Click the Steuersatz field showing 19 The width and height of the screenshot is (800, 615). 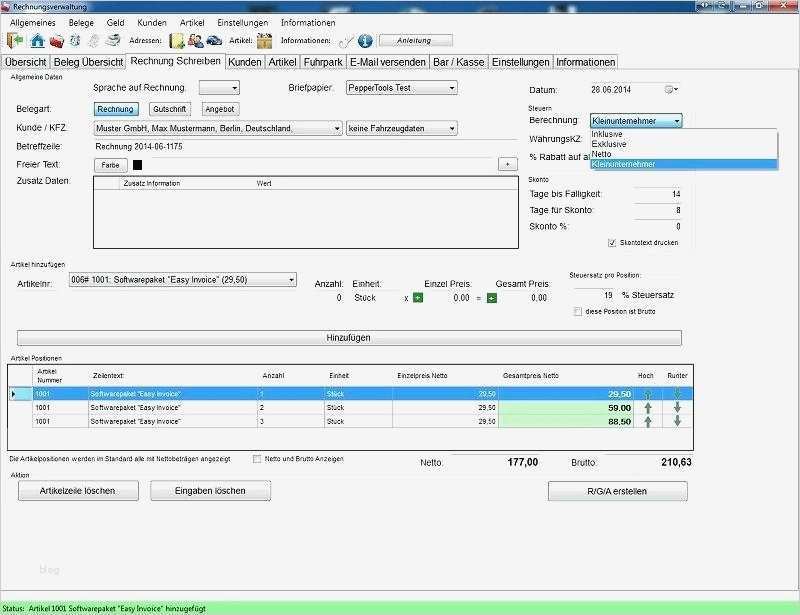point(594,295)
